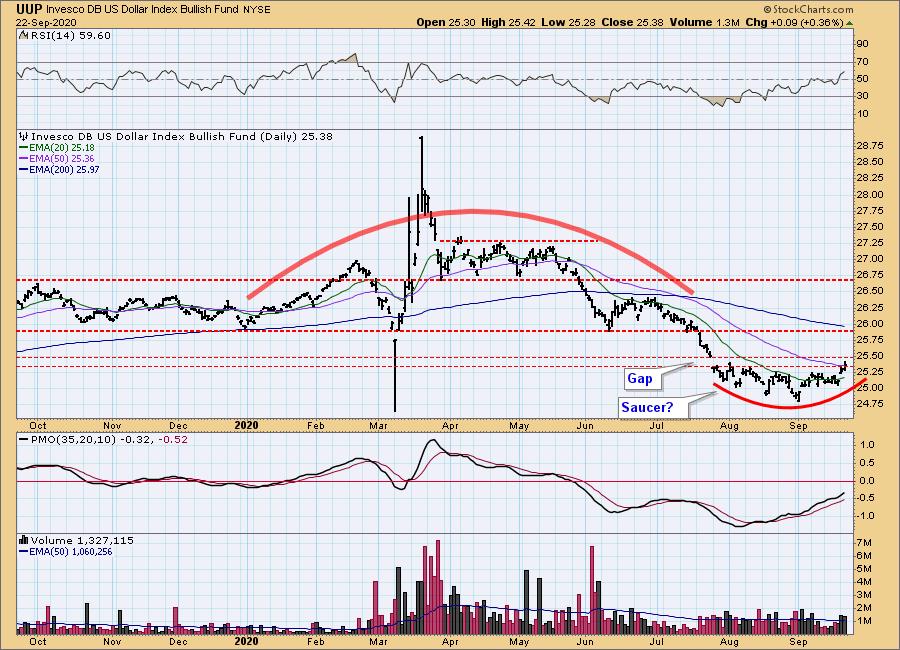Click the StockCharts.com label
Viewport: 900px width, 650px height.
tap(808, 10)
